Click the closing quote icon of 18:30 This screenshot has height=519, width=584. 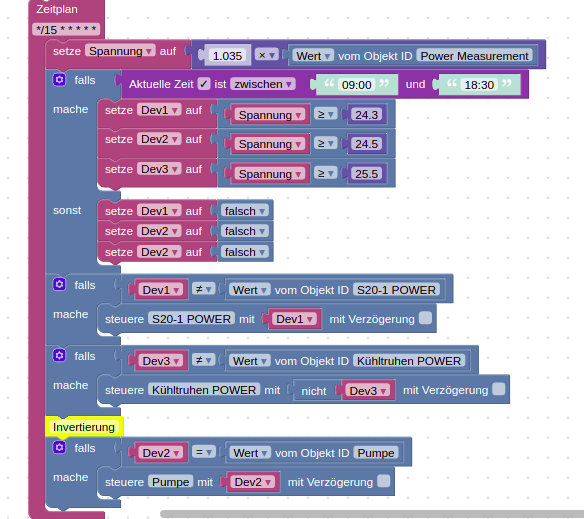click(x=507, y=83)
